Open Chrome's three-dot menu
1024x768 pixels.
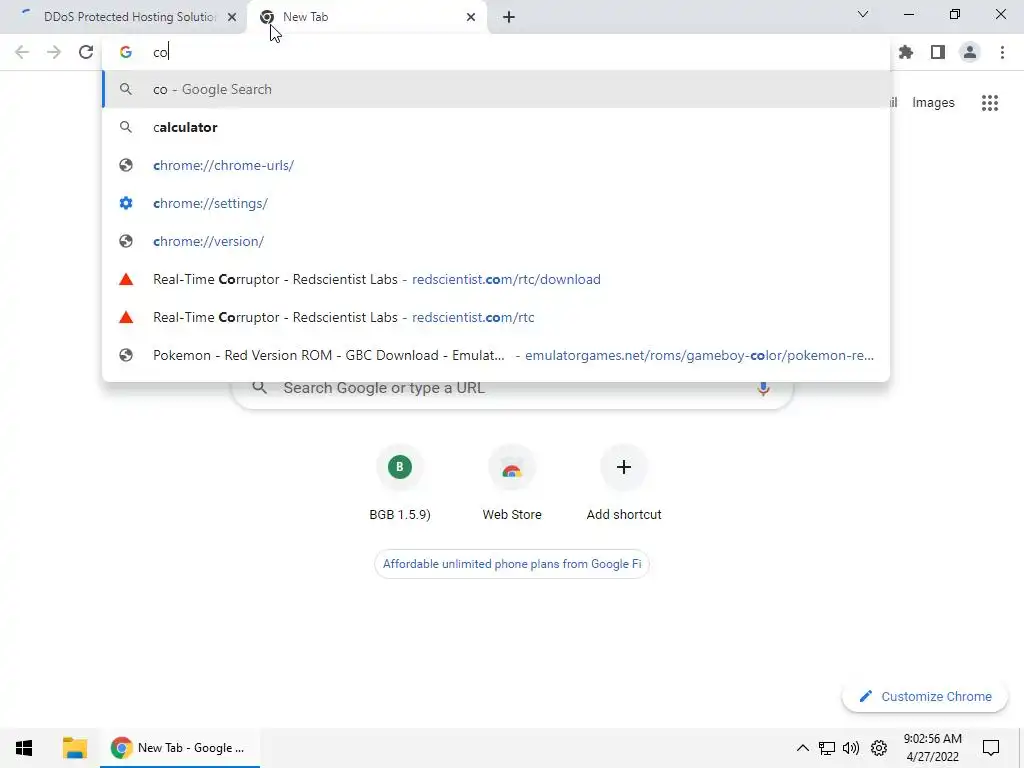point(1002,52)
